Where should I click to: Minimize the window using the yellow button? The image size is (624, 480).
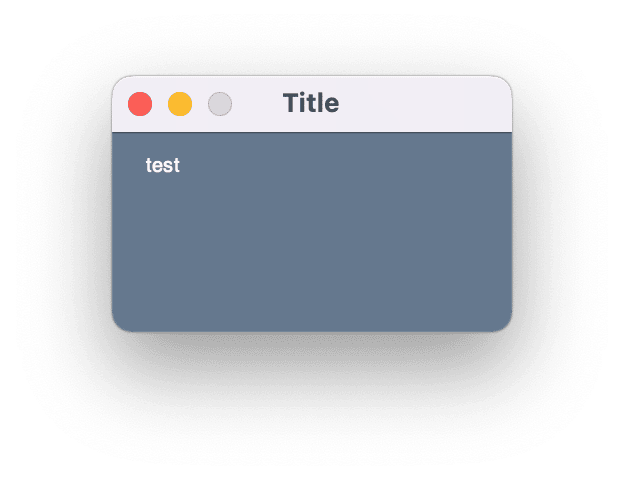(x=180, y=103)
